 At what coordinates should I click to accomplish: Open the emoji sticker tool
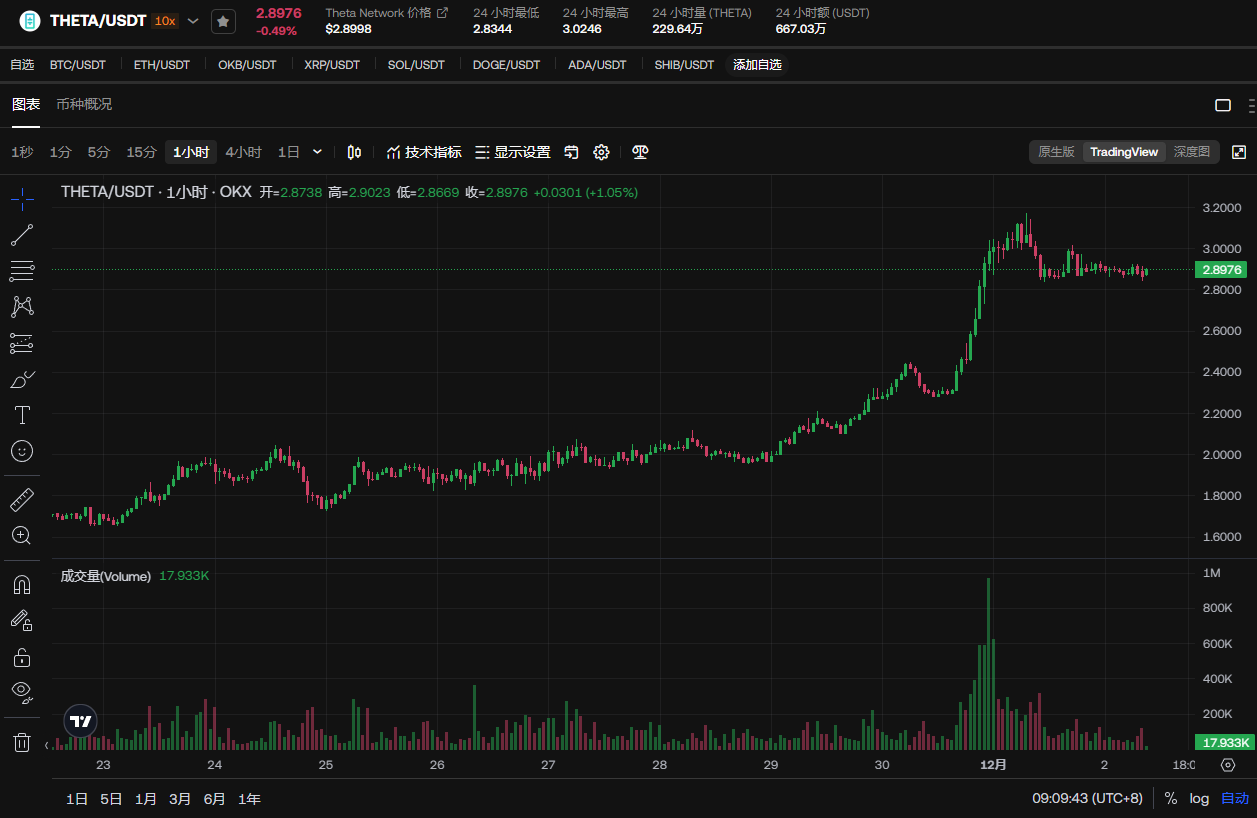(x=22, y=451)
